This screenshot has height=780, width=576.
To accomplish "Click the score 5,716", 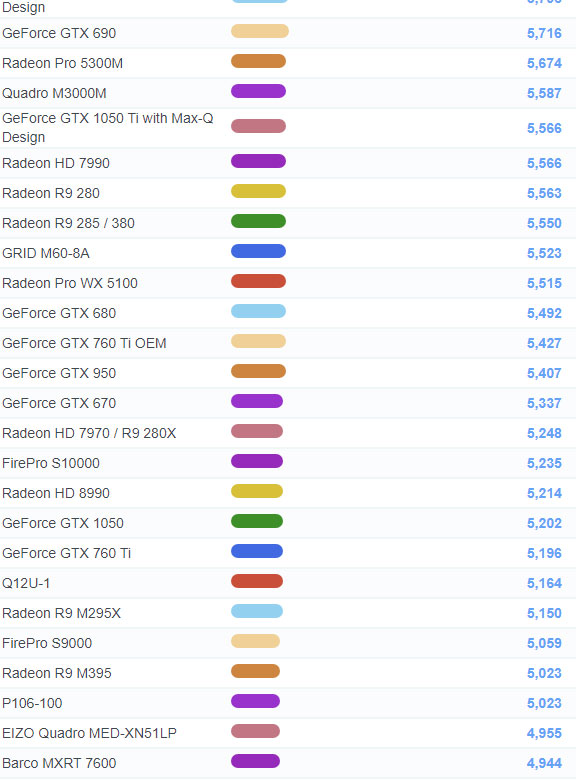I will coord(544,33).
